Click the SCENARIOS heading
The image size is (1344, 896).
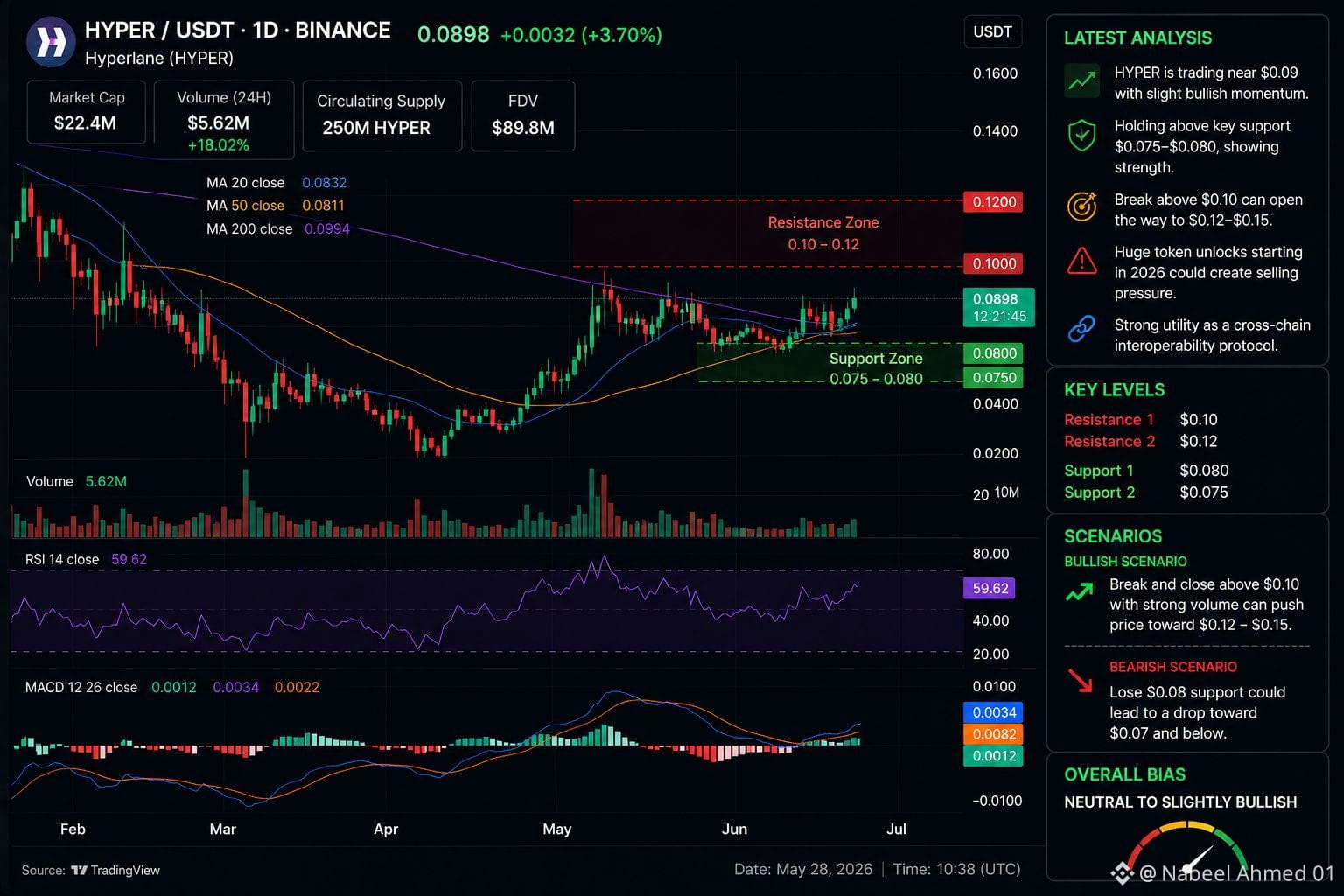point(1113,536)
